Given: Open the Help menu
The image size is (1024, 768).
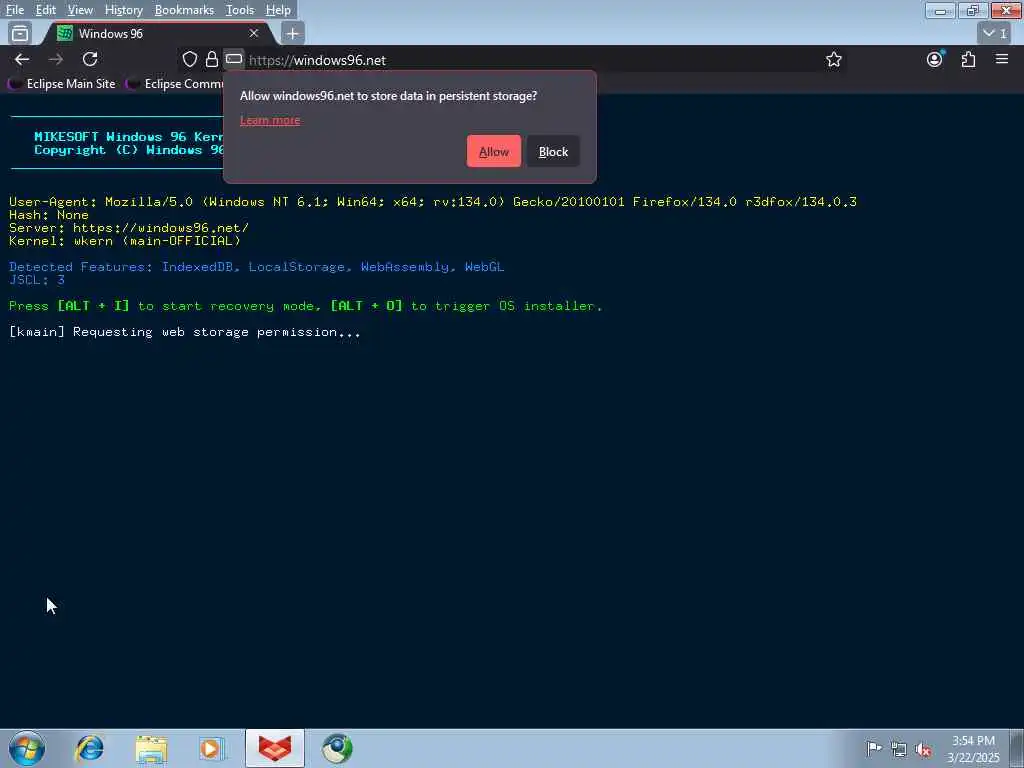Looking at the screenshot, I should [x=278, y=10].
